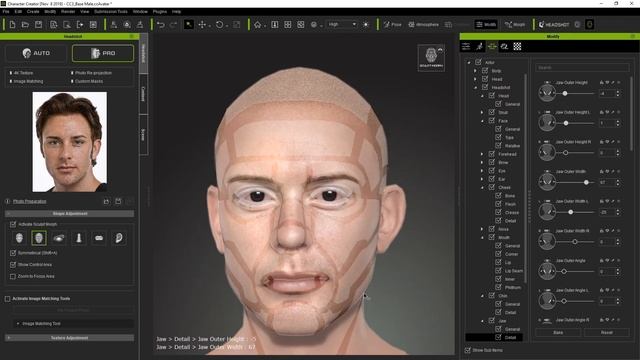640x360 pixels.
Task: Expand the Brow tree node
Action: (x=482, y=162)
